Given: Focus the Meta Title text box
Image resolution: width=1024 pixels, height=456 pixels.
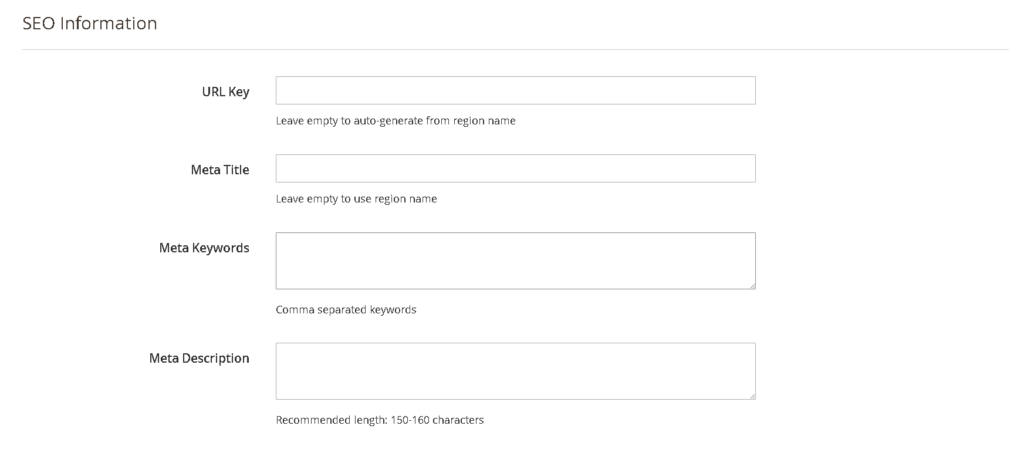Looking at the screenshot, I should [x=515, y=168].
